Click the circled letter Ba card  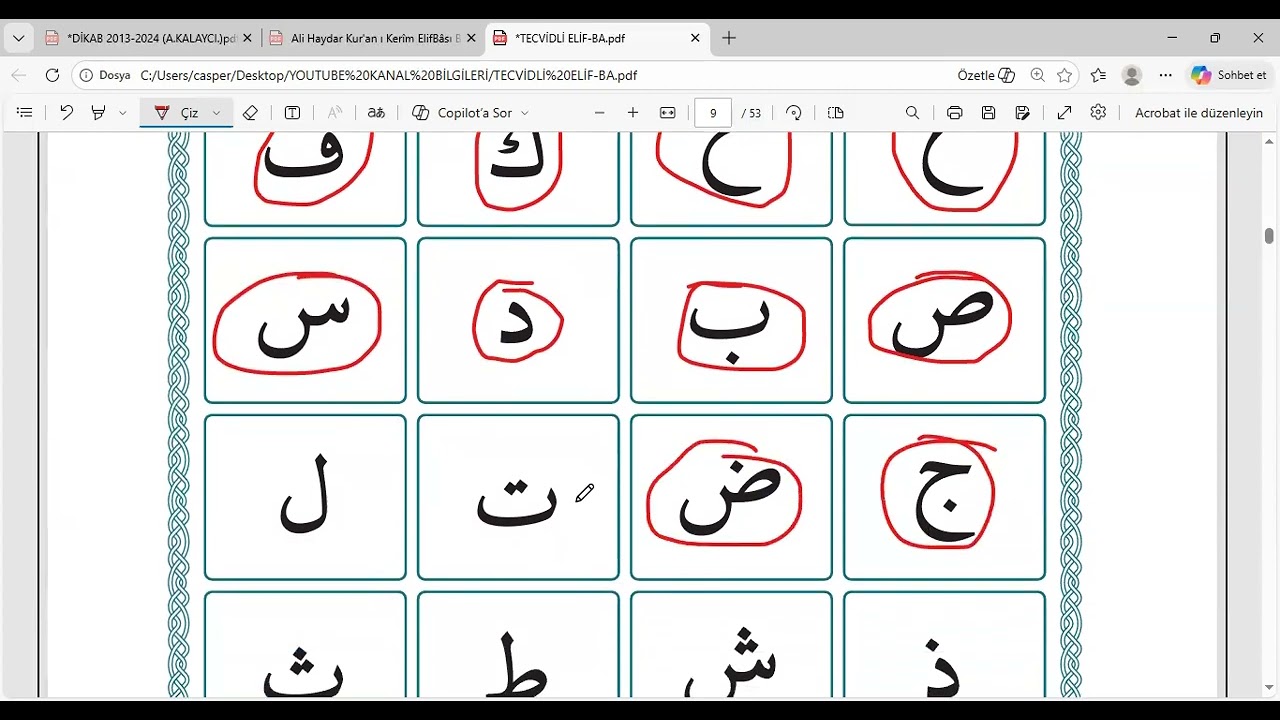tap(731, 320)
